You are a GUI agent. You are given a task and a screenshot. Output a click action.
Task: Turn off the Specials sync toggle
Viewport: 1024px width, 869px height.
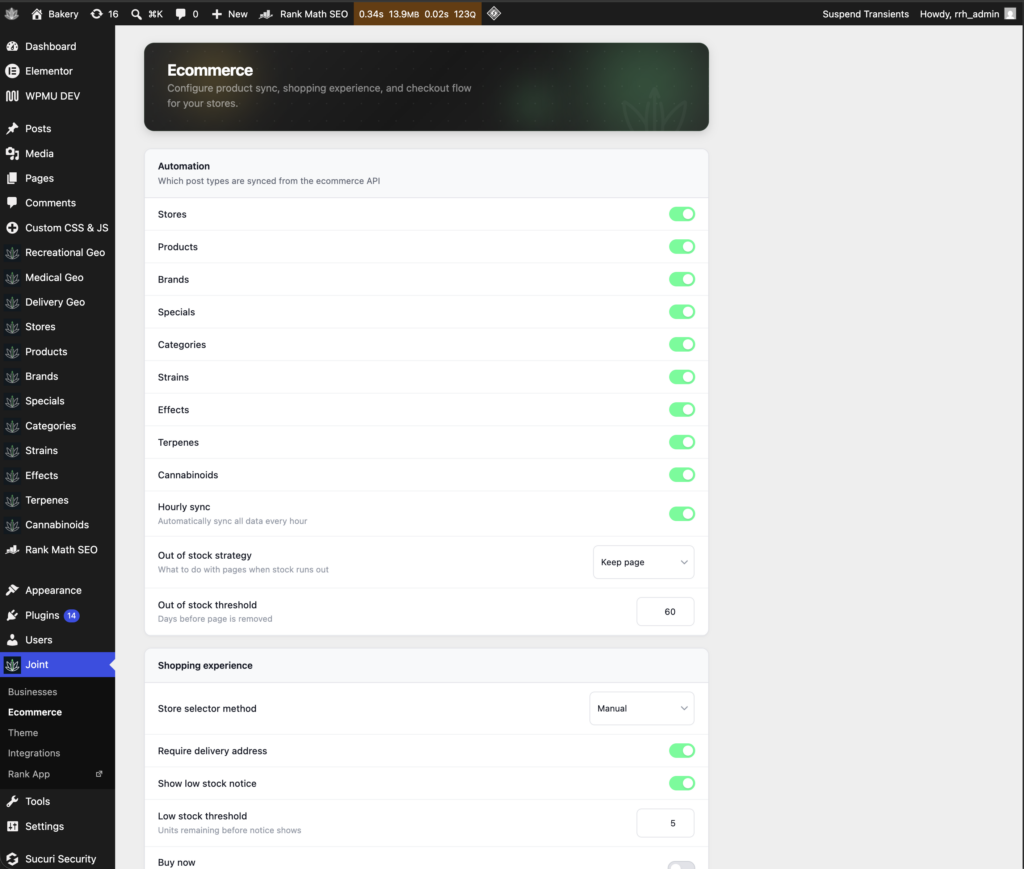tap(682, 312)
